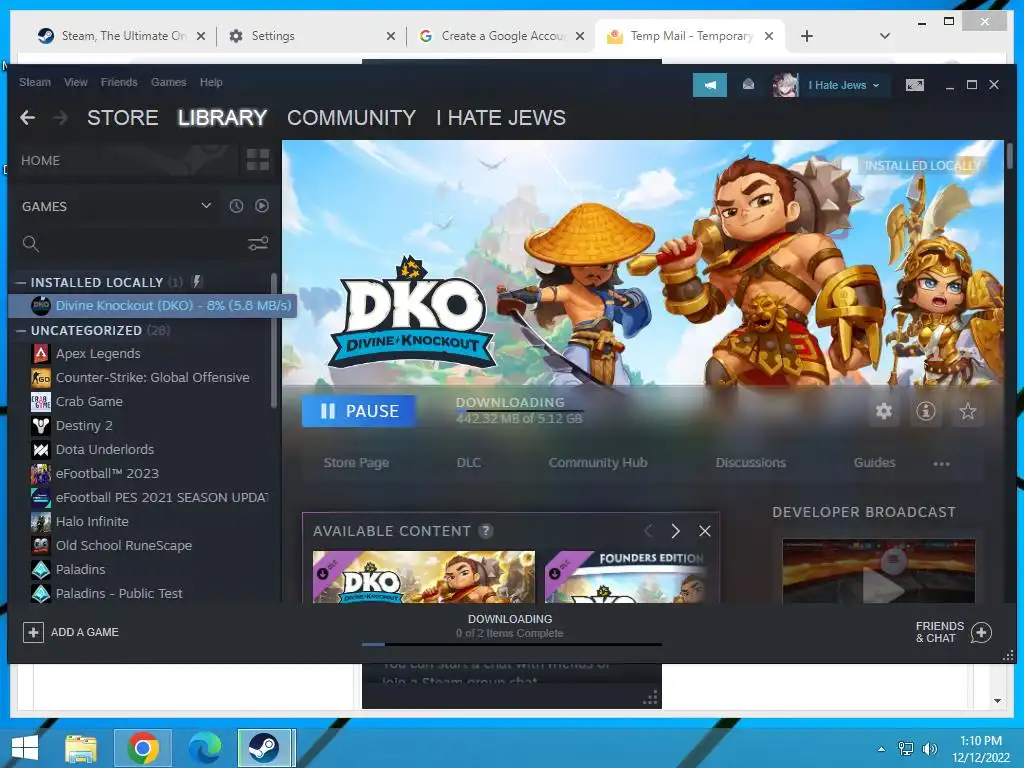This screenshot has height=768, width=1024.
Task: Click the library search magnifier icon
Action: [31, 244]
